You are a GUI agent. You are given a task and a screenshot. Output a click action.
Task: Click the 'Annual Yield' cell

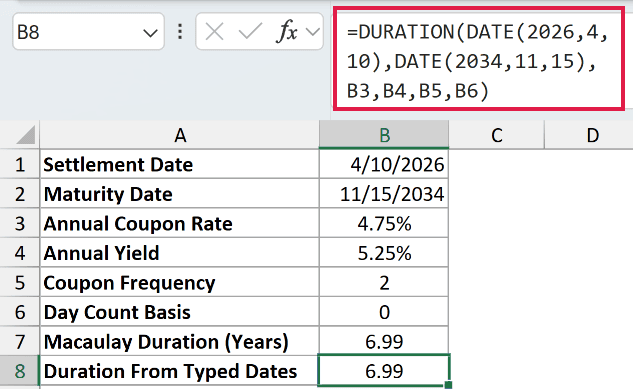[180, 253]
